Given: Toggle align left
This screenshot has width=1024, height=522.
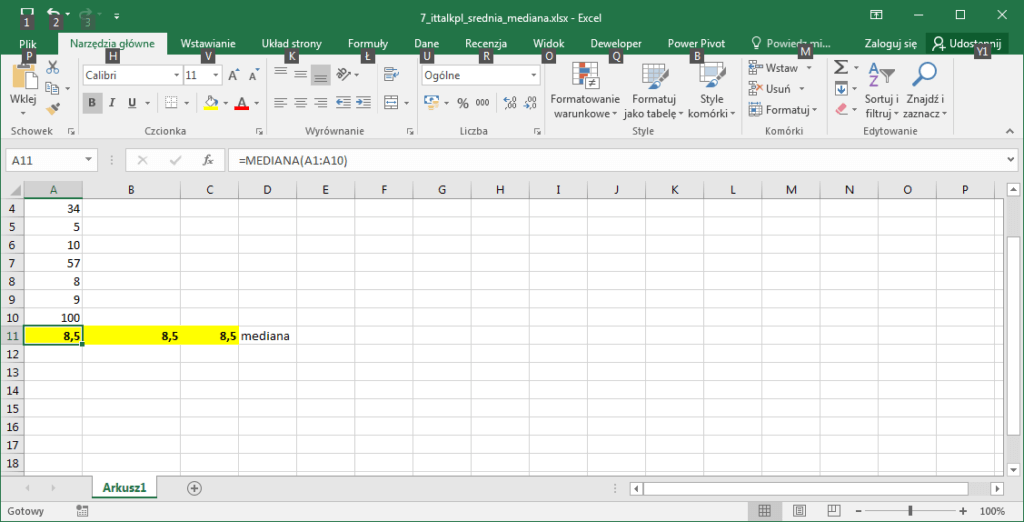Looking at the screenshot, I should [281, 103].
